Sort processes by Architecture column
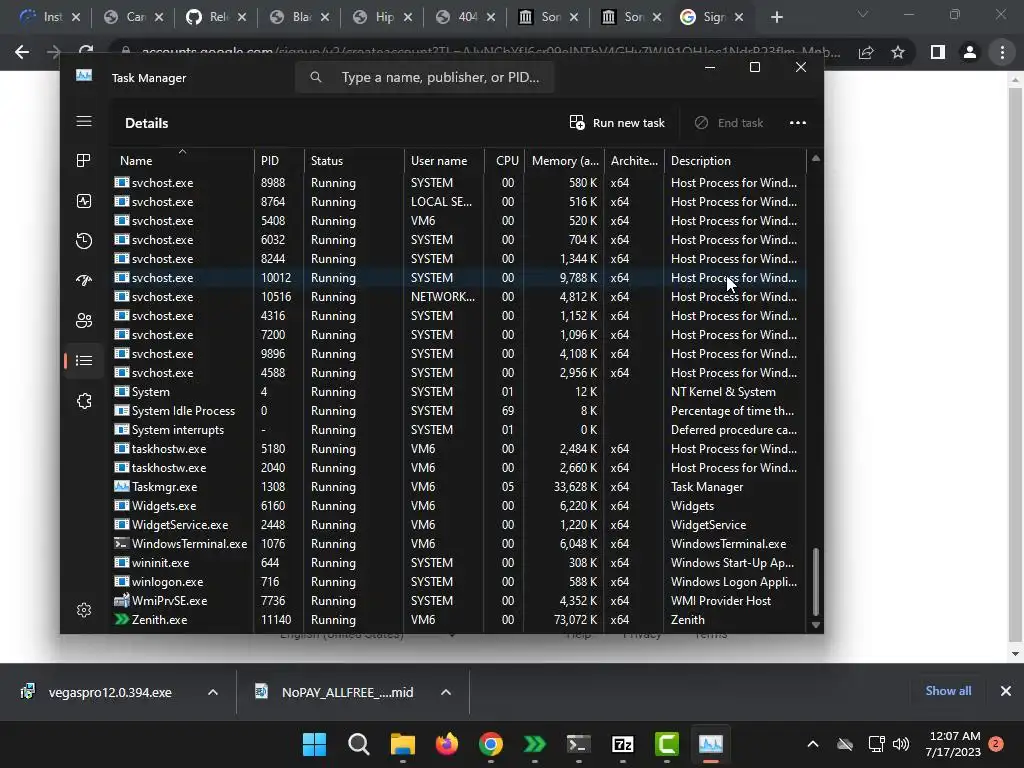Screen dimensions: 1024x768 [634, 161]
